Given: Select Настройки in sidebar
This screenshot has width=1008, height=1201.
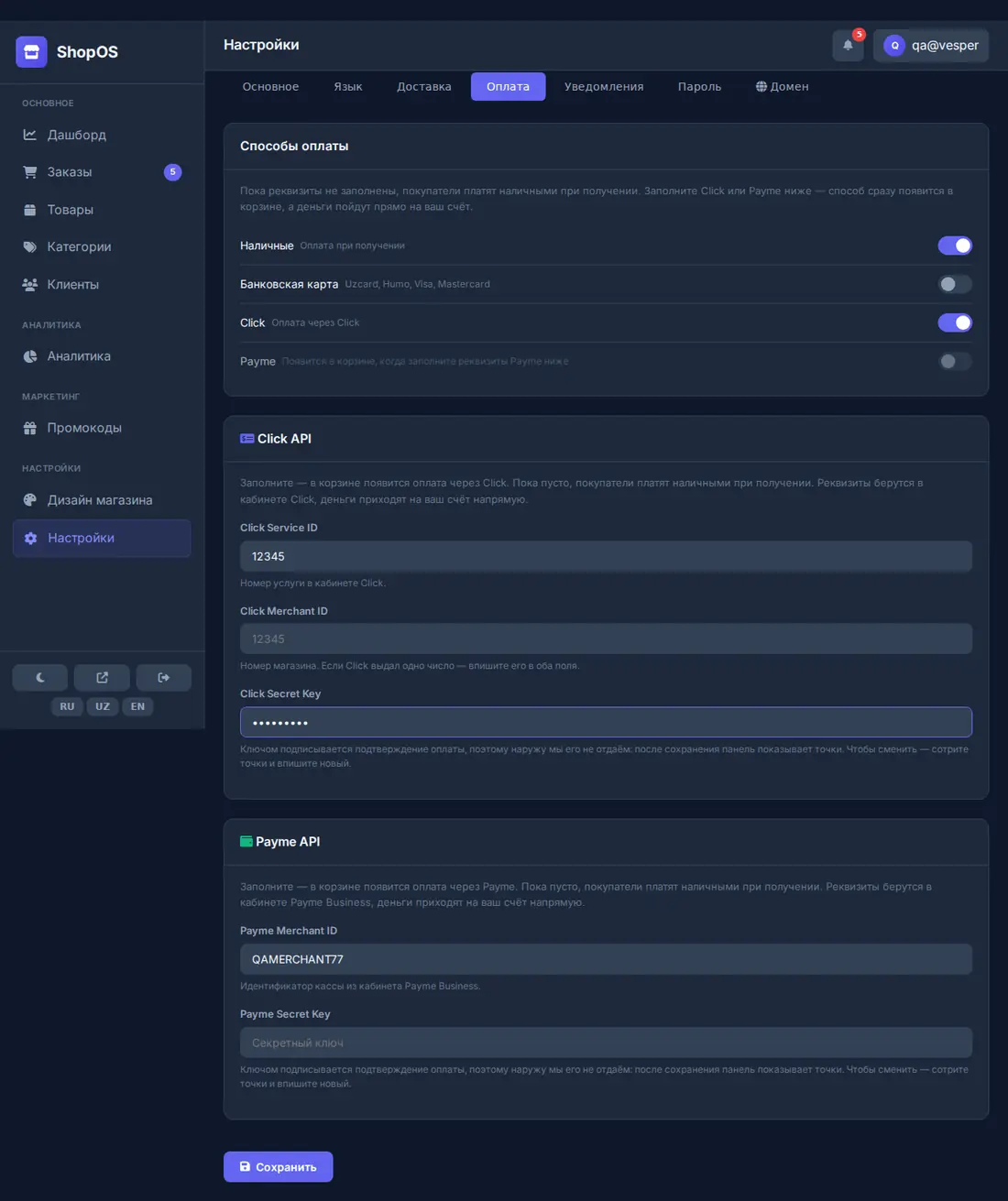Looking at the screenshot, I should (x=102, y=538).
